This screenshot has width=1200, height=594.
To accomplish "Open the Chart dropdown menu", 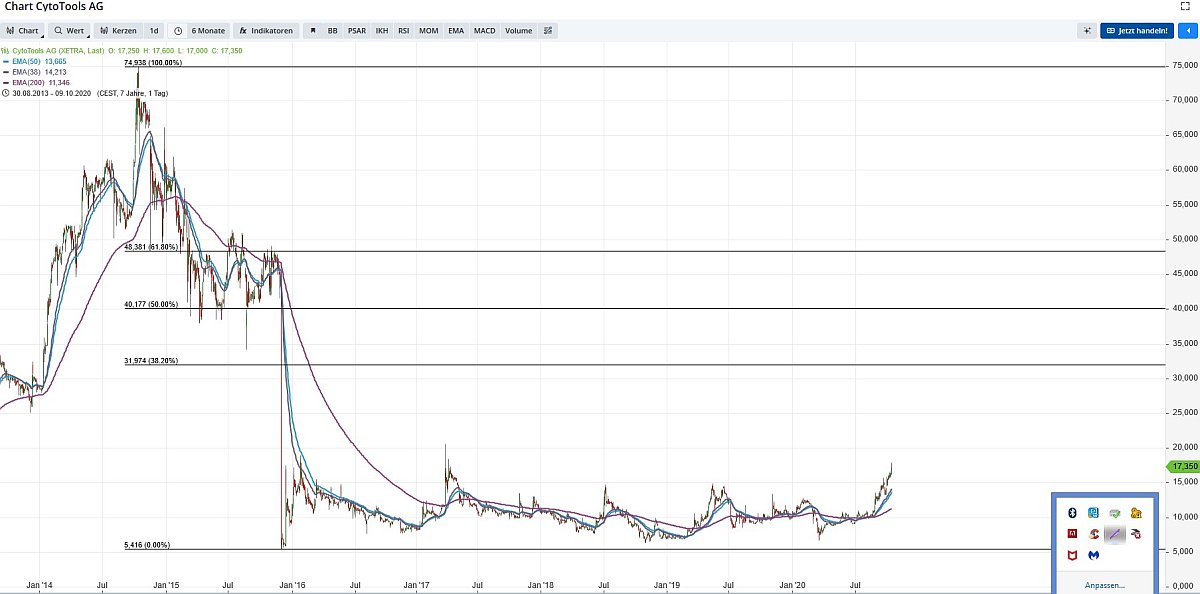I will [23, 31].
